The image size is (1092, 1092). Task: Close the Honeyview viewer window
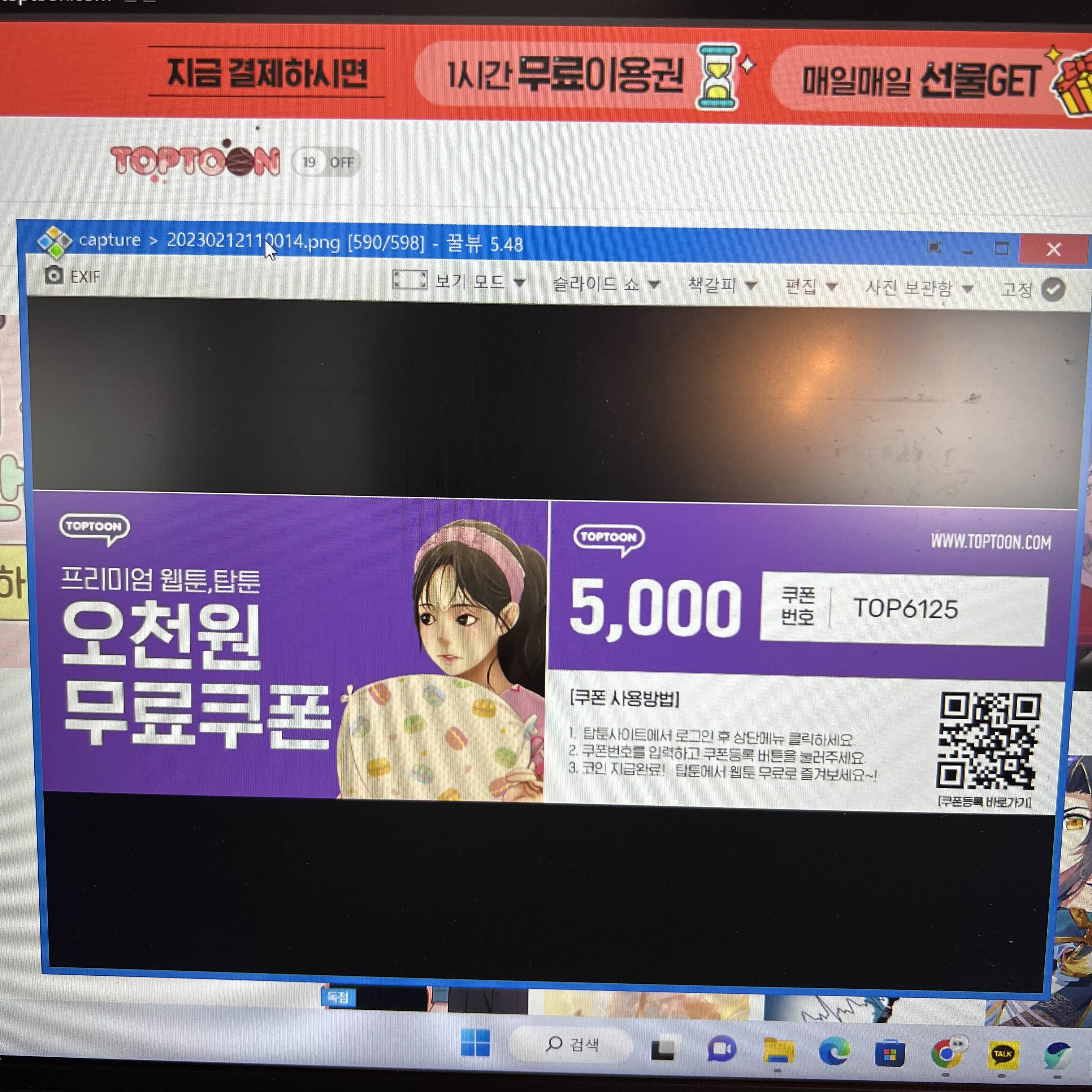pos(1053,249)
